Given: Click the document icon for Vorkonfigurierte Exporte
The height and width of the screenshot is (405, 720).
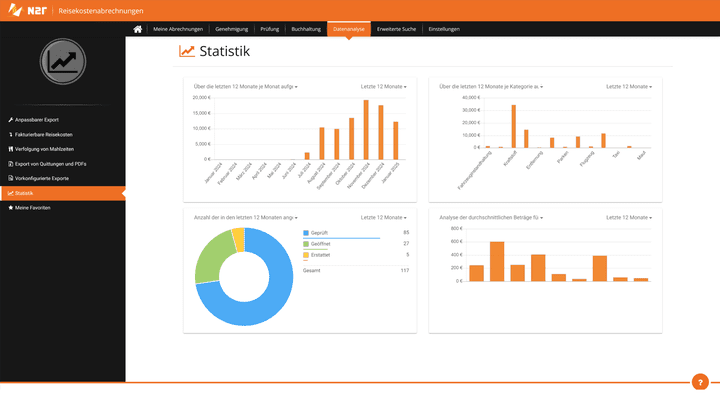Looking at the screenshot, I should coord(10,178).
